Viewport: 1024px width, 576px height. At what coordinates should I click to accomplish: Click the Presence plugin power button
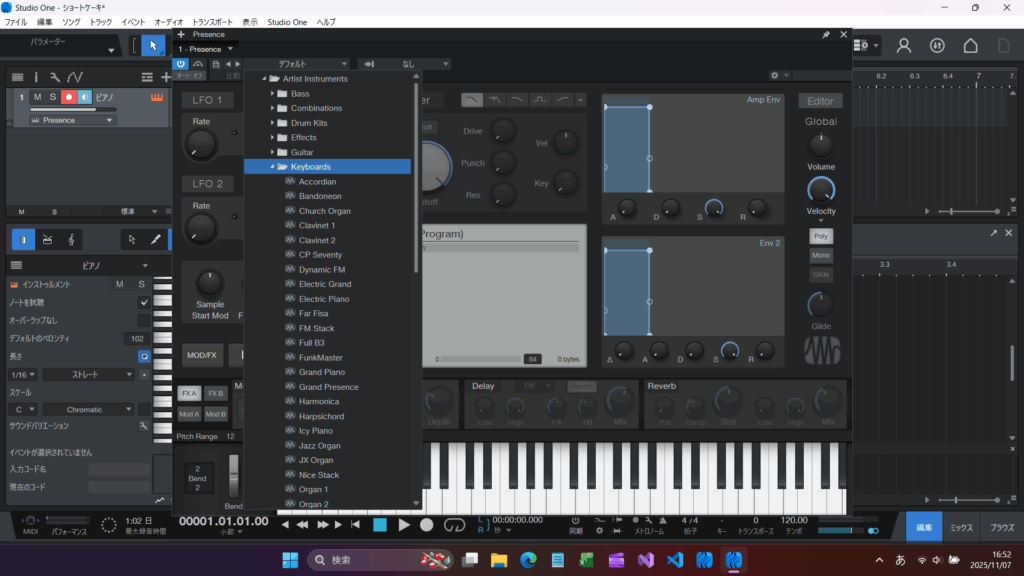pos(181,63)
